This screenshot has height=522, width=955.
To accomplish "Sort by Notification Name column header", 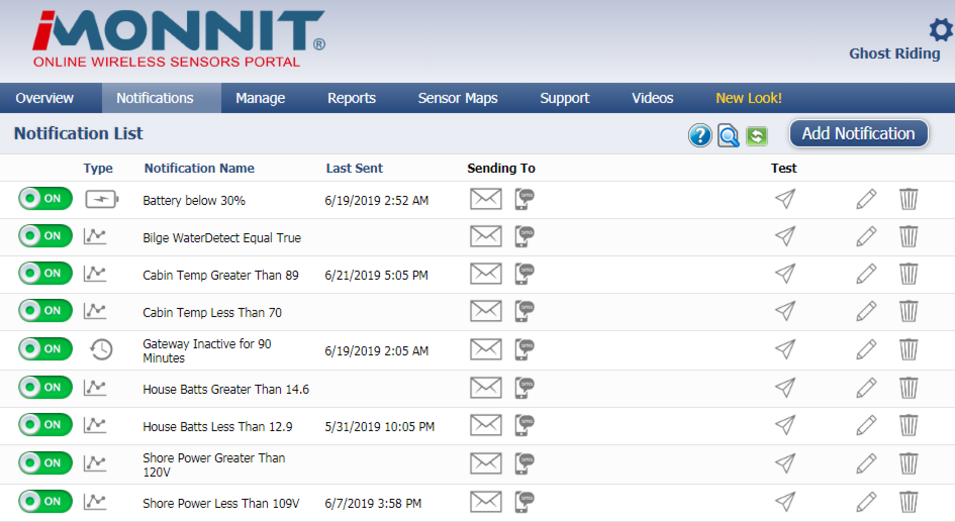I will [199, 168].
